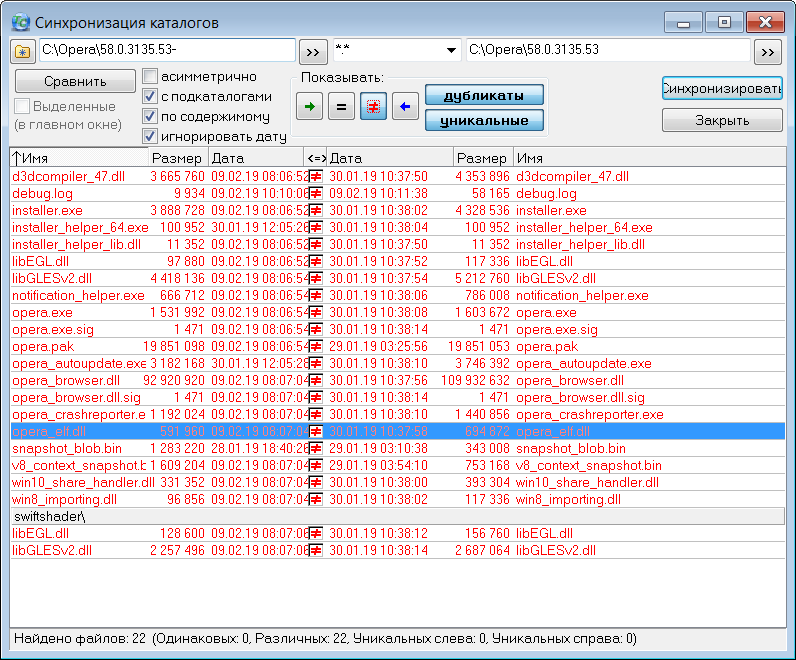Enable the асимметрично checkbox
This screenshot has width=796, height=660.
(150, 76)
